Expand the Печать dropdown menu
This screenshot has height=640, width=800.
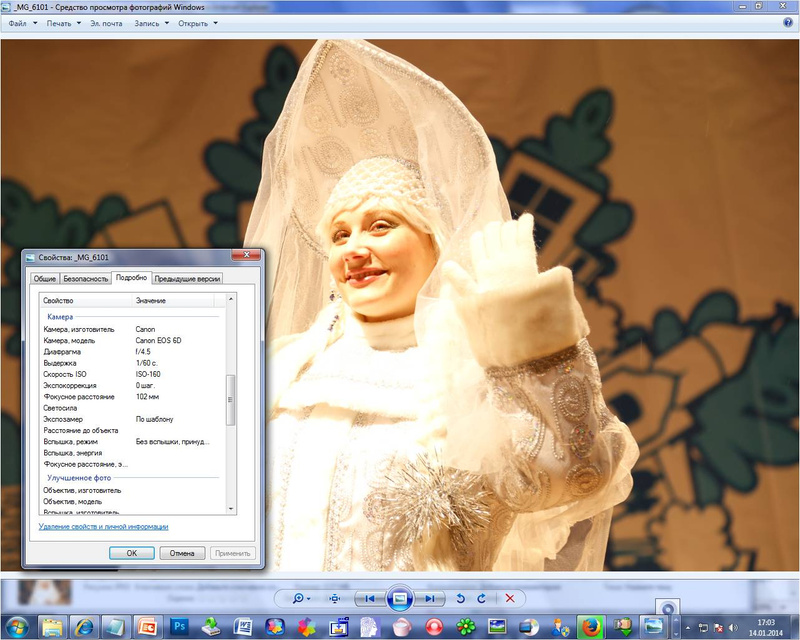point(61,22)
